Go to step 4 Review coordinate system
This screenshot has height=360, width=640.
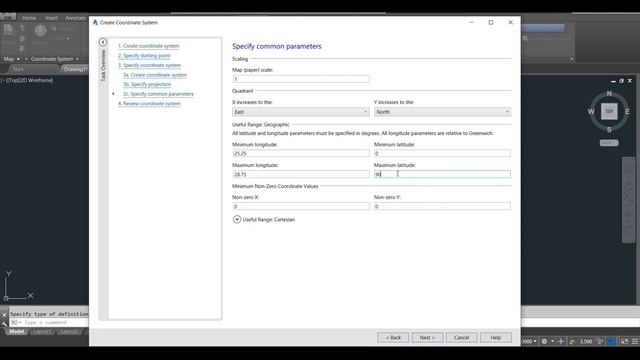149,104
